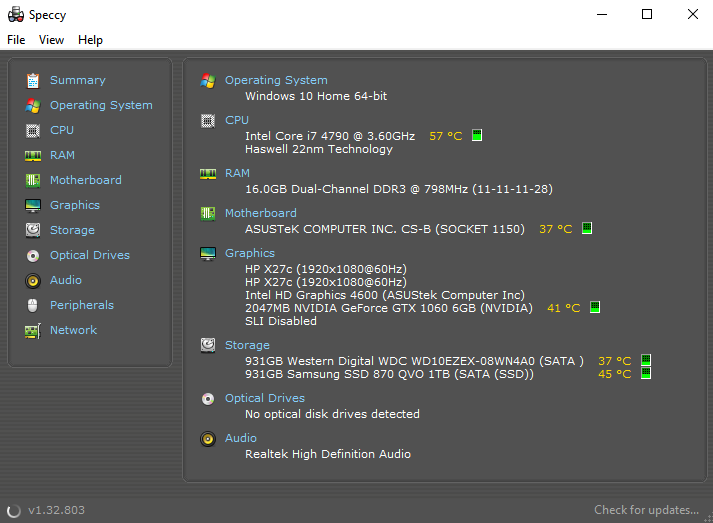
Task: Click Operating System heading link in summary
Action: point(276,80)
